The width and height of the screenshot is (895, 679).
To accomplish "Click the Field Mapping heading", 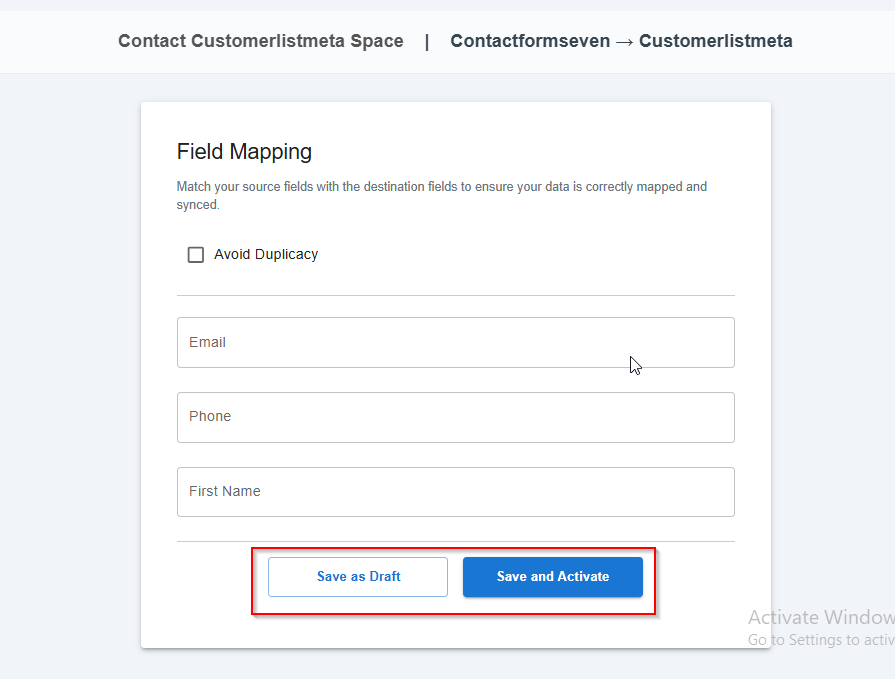I will click(x=244, y=152).
